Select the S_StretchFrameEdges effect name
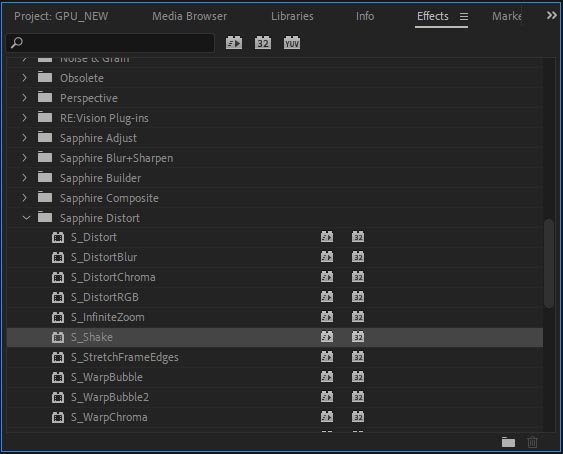The height and width of the screenshot is (454, 563). (125, 358)
